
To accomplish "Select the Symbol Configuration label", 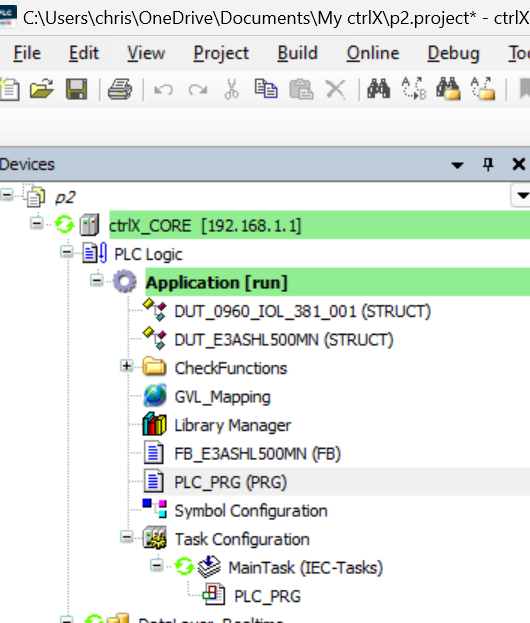I will [x=251, y=511].
